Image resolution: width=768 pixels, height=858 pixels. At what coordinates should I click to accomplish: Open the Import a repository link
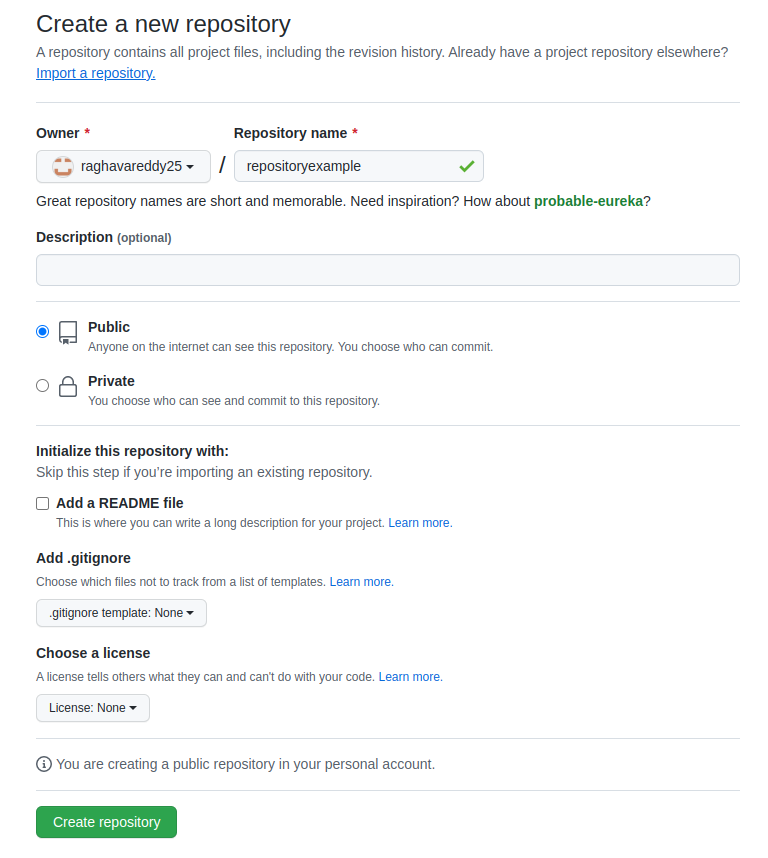tap(95, 73)
